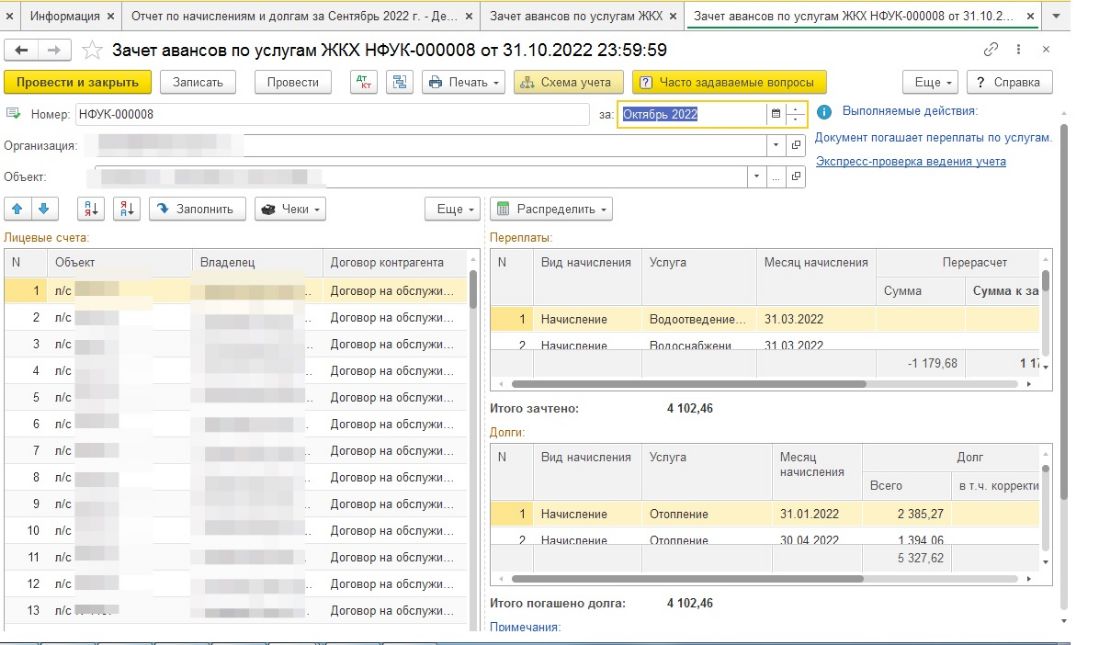Open the Организация field's linked record icon
Screen dimensions: 1110x645
click(x=796, y=145)
